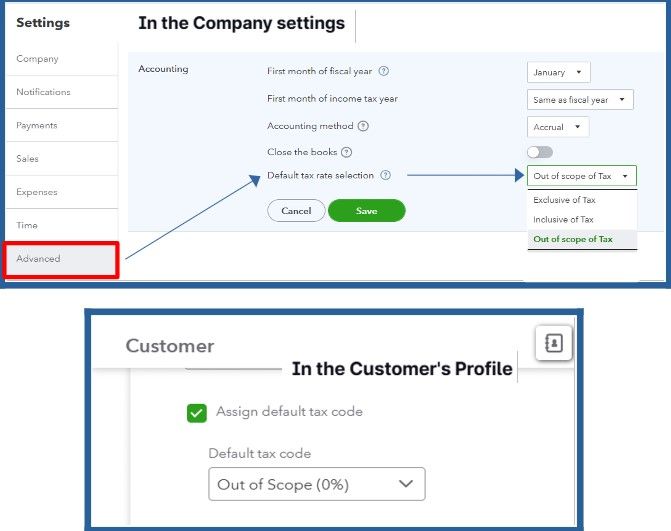Viewport: 671px width, 531px height.
Task: Expand the Same as fiscal year dropdown
Action: [580, 100]
